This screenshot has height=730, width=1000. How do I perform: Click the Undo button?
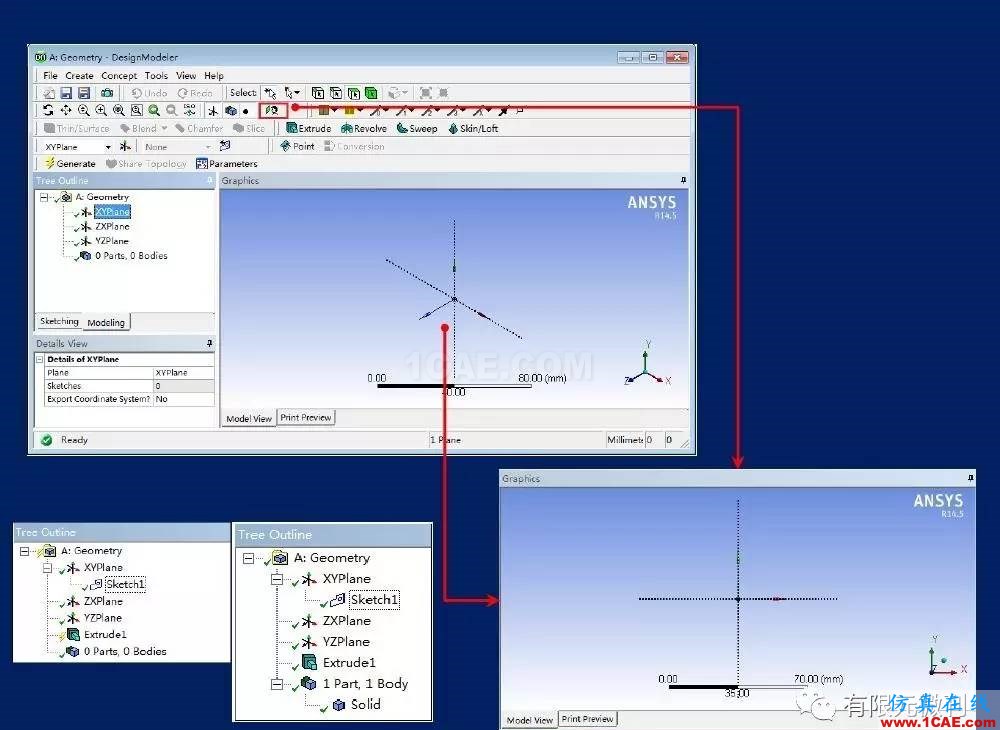pyautogui.click(x=149, y=93)
